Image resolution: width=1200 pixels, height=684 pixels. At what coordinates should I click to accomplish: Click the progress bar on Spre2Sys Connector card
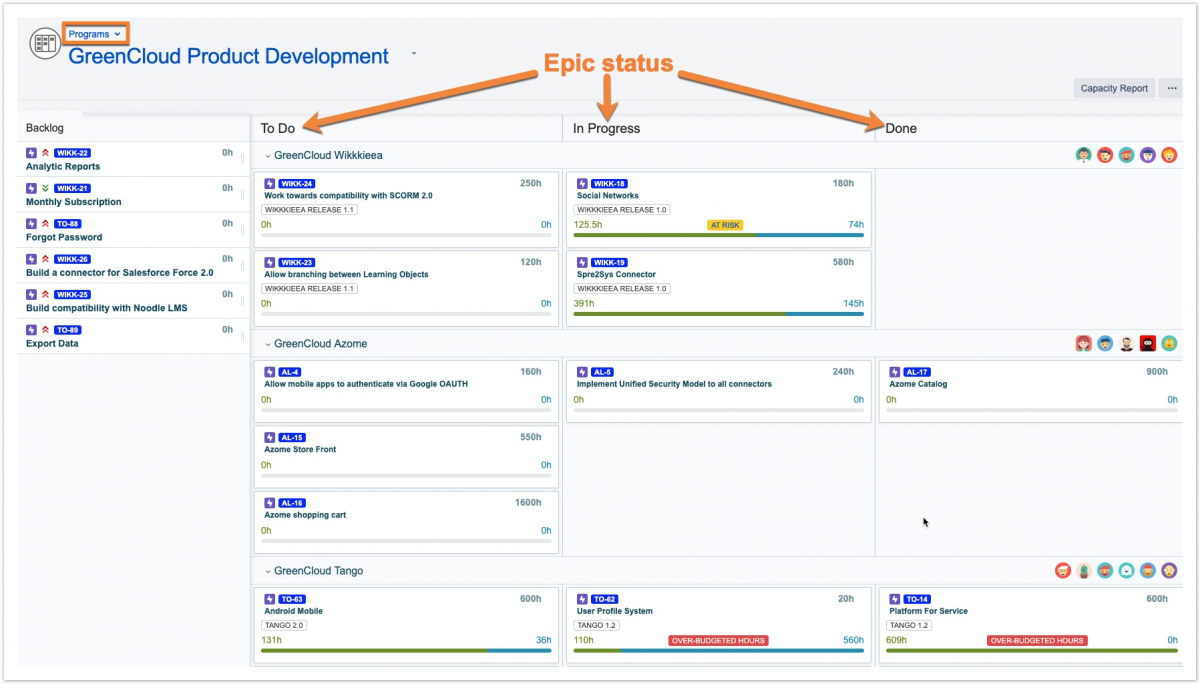coord(718,314)
